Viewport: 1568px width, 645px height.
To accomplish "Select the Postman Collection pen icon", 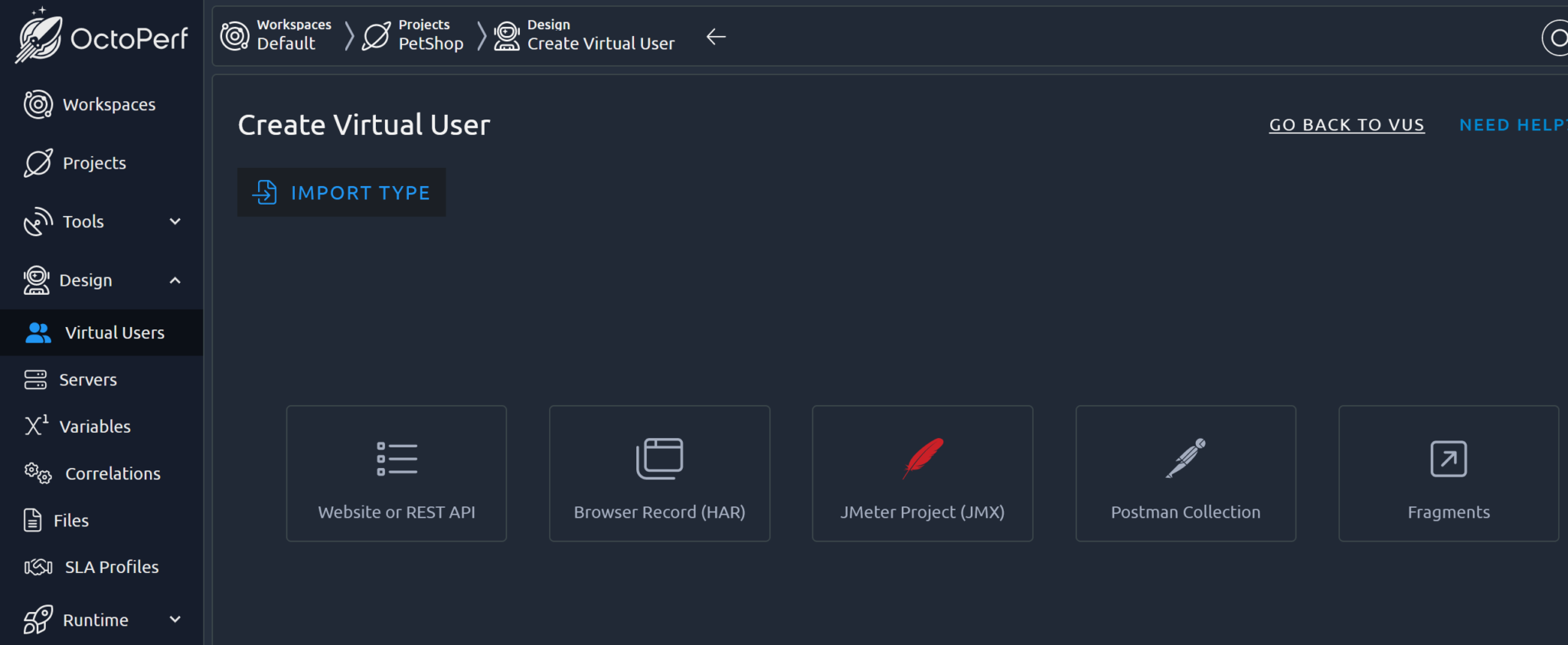I will tap(1185, 458).
